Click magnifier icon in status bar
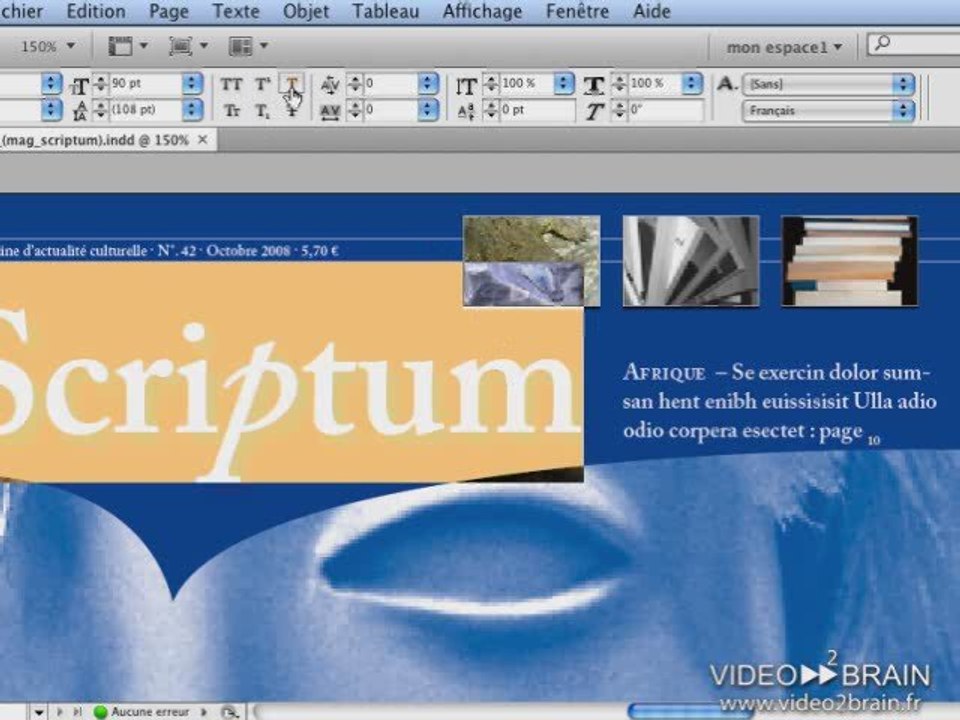This screenshot has width=960, height=720. [x=229, y=712]
